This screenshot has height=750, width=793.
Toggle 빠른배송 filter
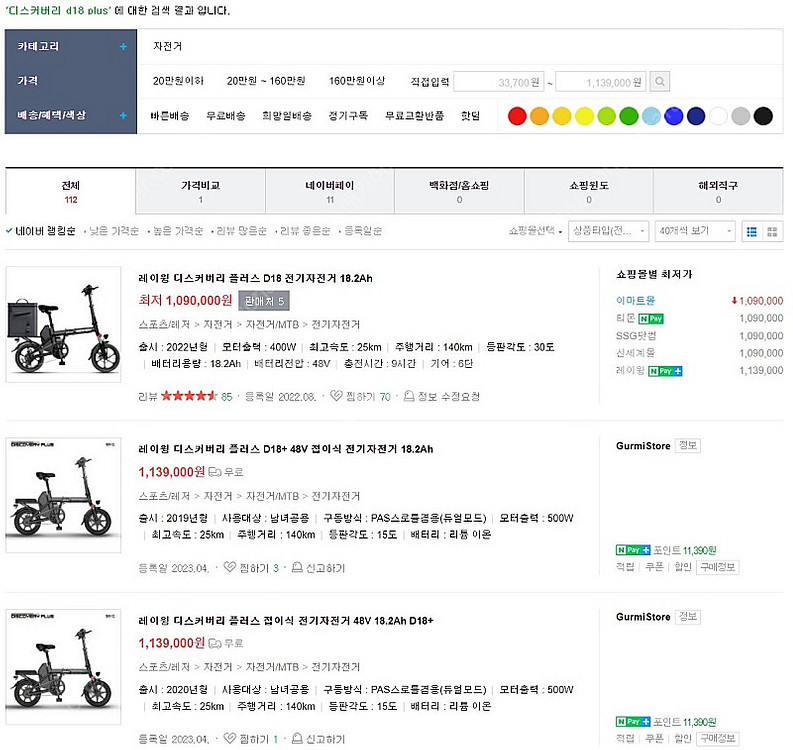170,116
